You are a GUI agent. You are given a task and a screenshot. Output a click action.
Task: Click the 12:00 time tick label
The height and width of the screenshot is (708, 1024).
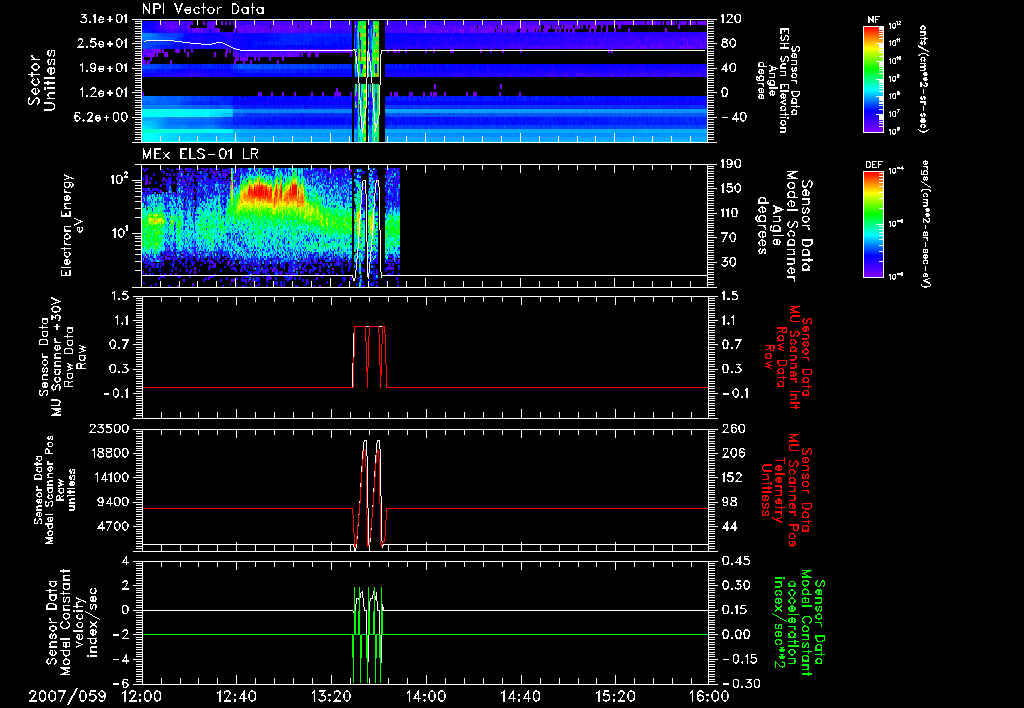(142, 696)
